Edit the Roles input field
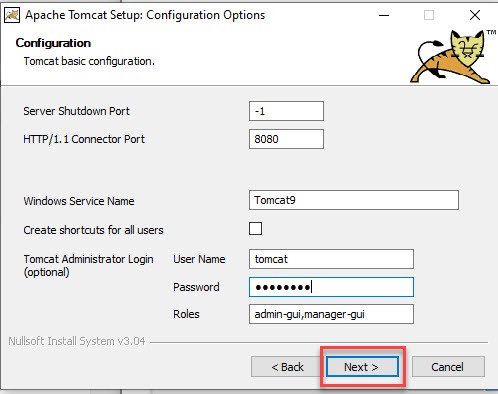The height and width of the screenshot is (394, 498). point(331,314)
